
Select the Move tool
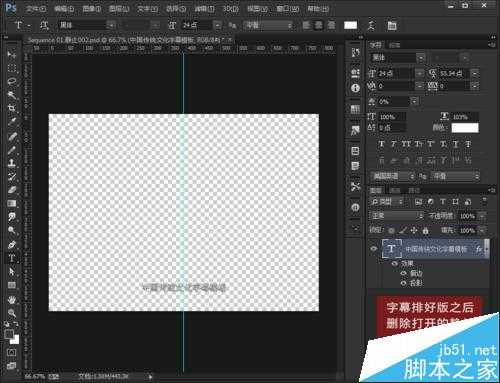tap(12, 54)
